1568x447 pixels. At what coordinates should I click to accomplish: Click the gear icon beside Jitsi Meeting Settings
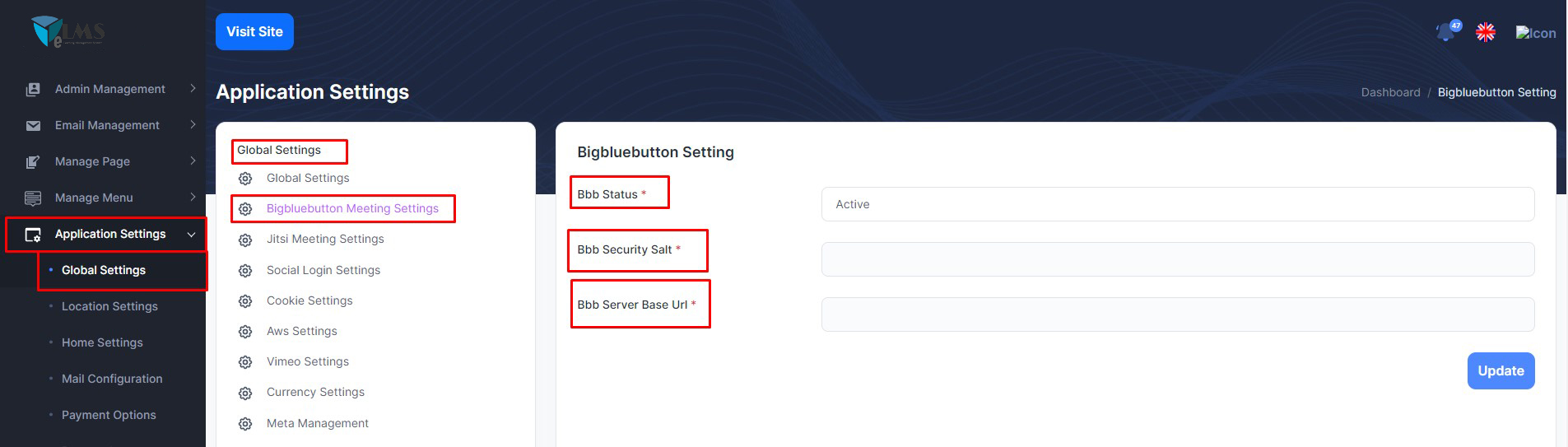(245, 240)
